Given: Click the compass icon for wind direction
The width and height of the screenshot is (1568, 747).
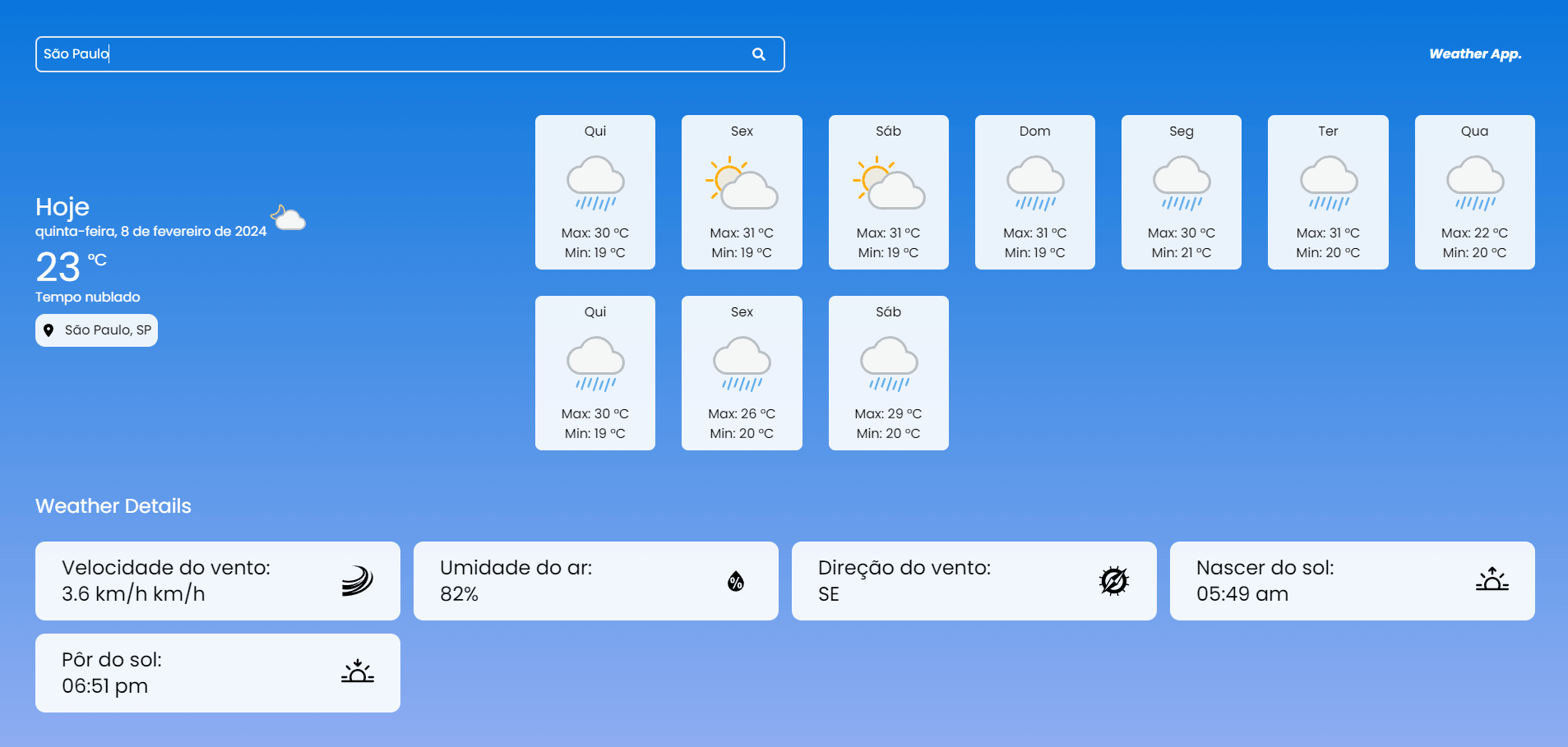Looking at the screenshot, I should (1113, 581).
